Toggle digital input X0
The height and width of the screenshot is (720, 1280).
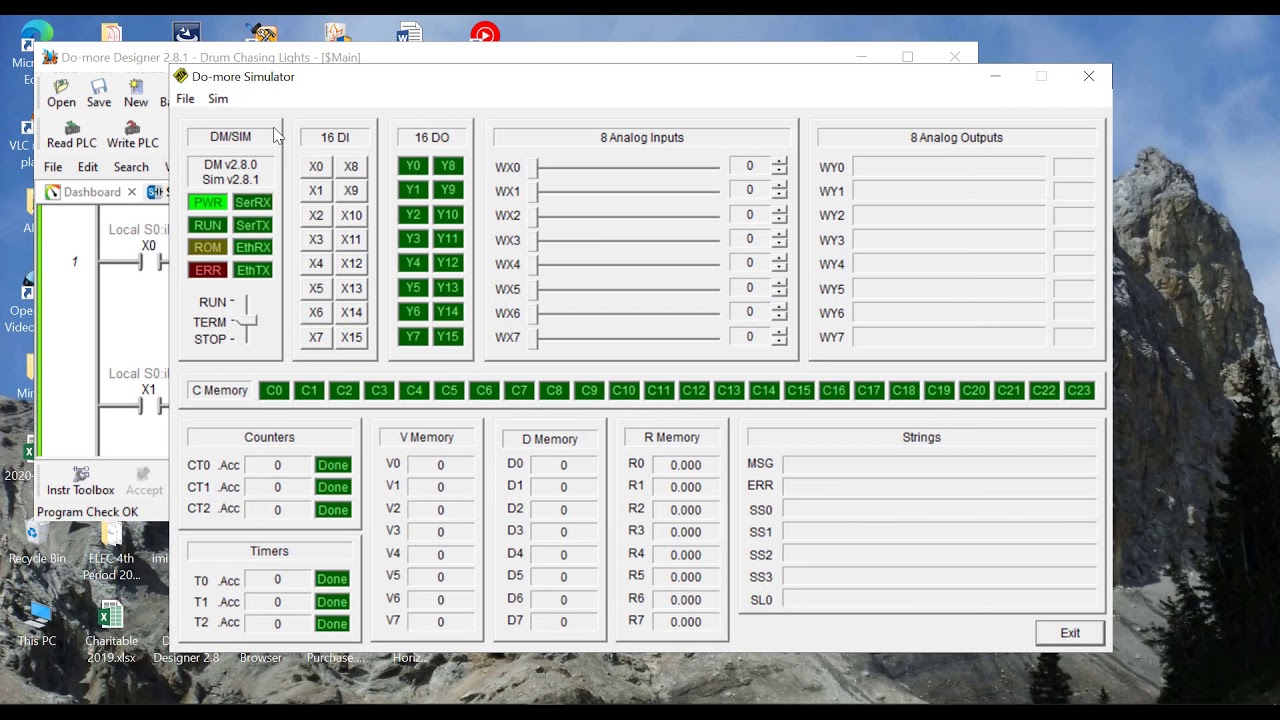pos(316,167)
